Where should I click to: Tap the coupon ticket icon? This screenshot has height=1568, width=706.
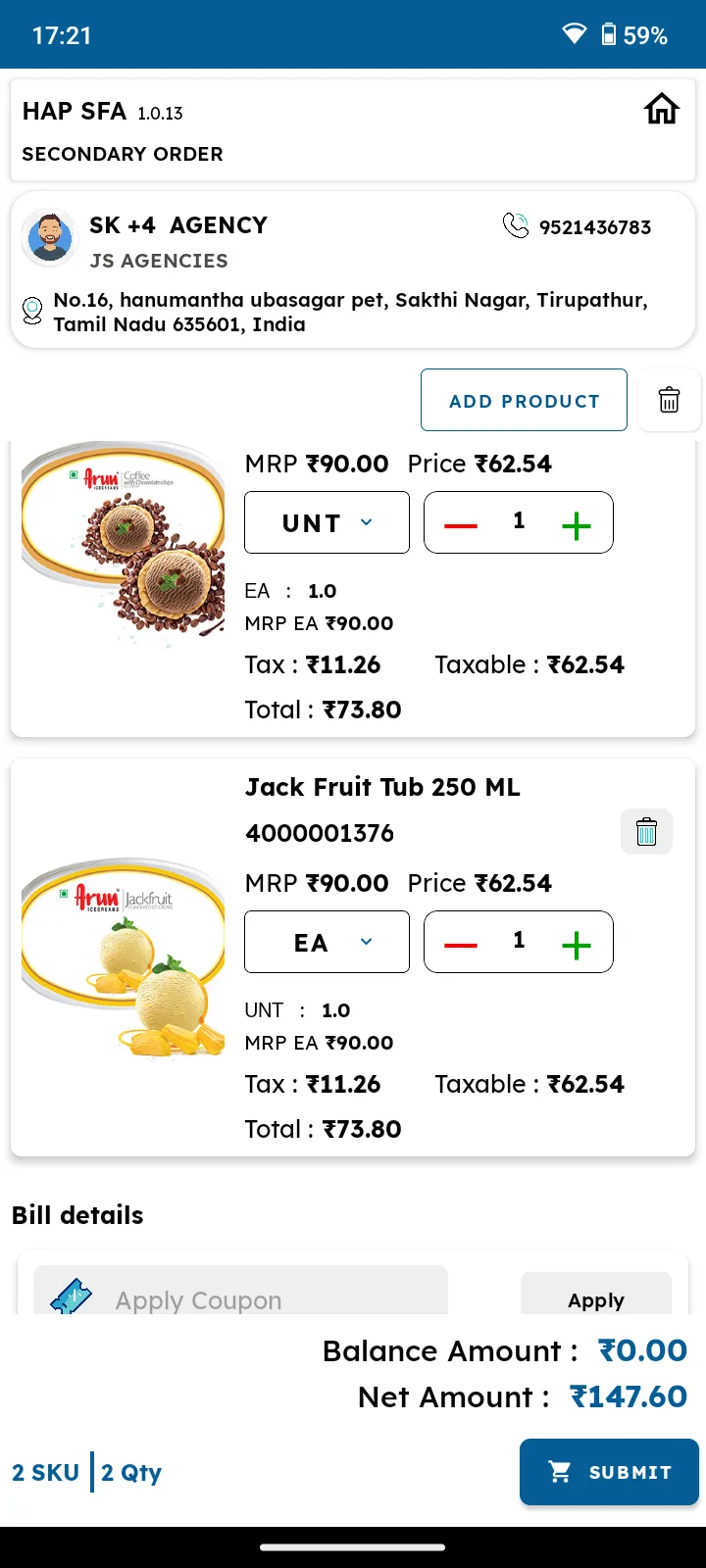tap(71, 1296)
